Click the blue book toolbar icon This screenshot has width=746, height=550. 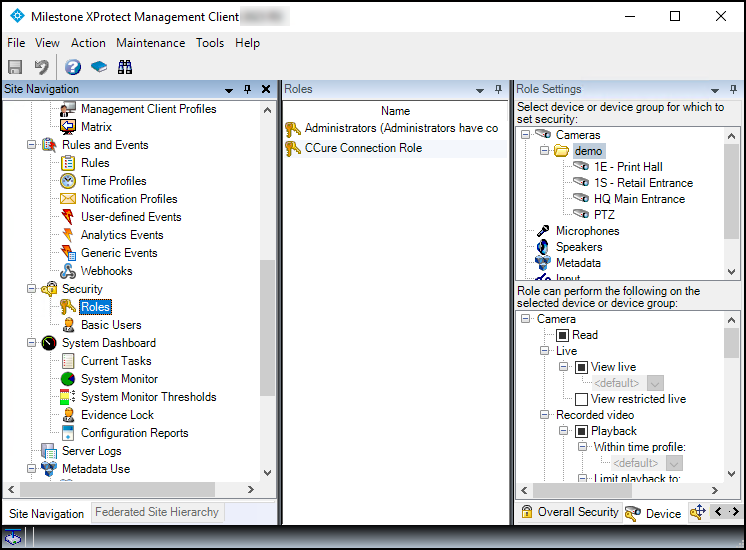pos(99,67)
